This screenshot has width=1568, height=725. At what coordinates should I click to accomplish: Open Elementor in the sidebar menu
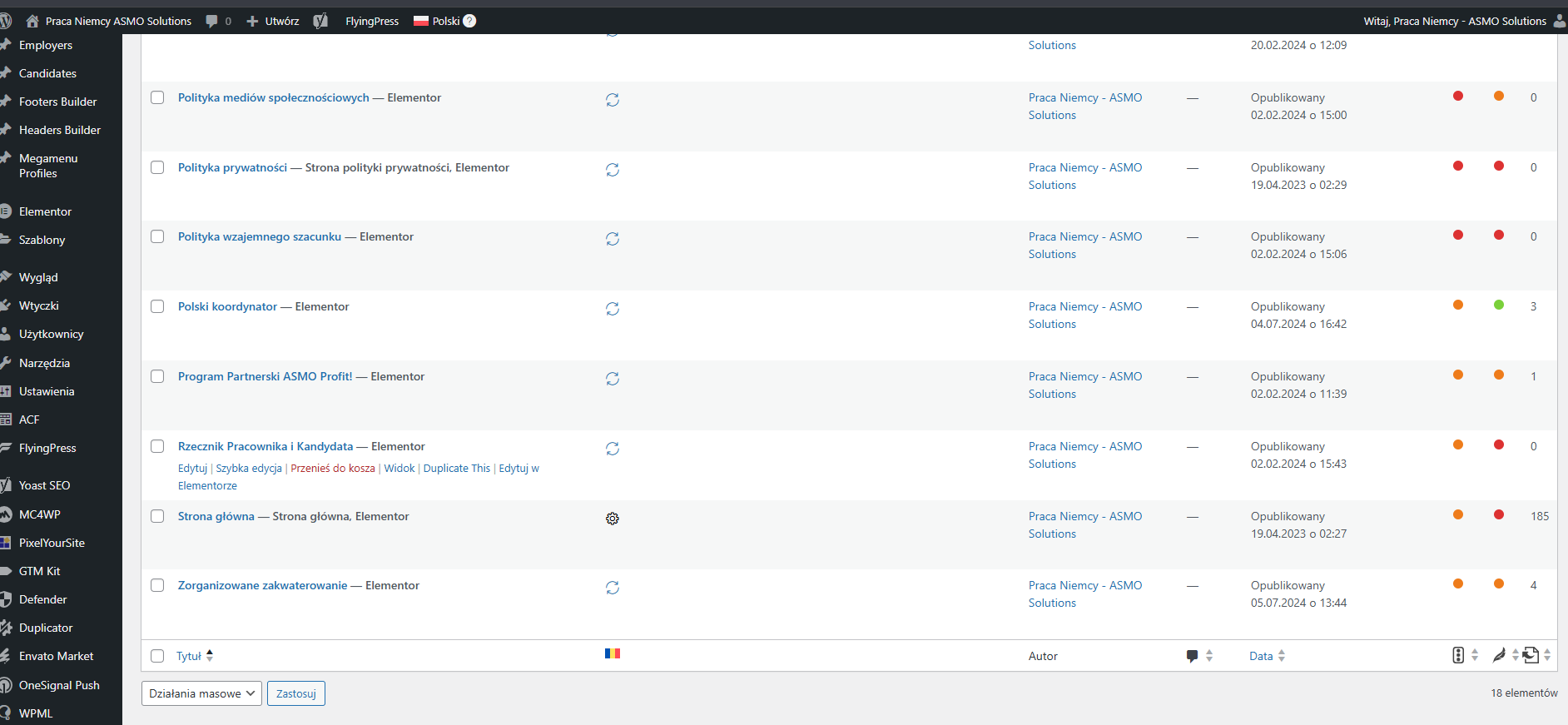45,211
